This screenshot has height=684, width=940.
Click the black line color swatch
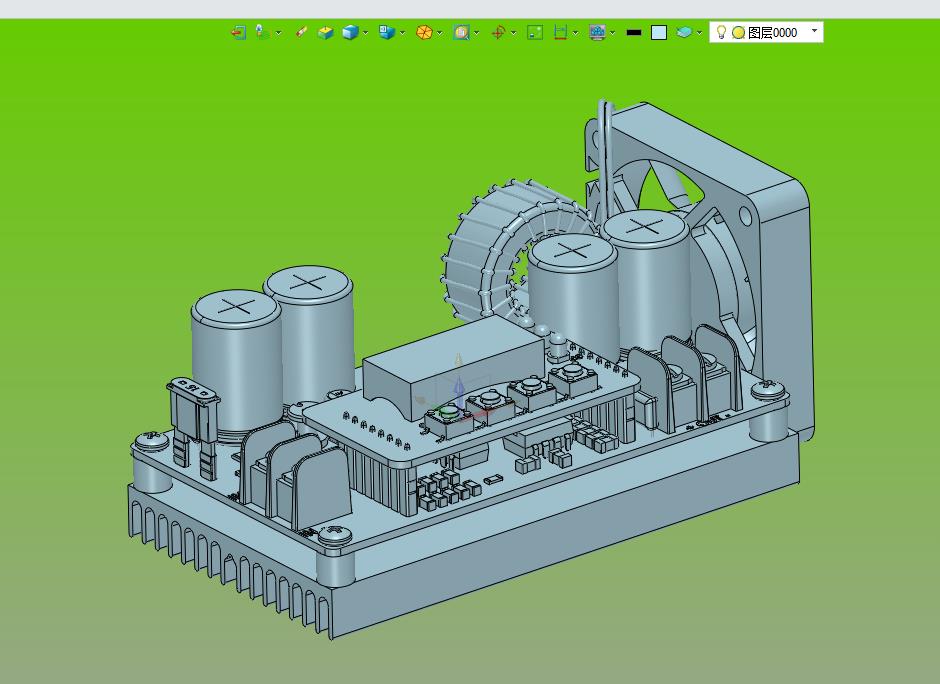(633, 32)
